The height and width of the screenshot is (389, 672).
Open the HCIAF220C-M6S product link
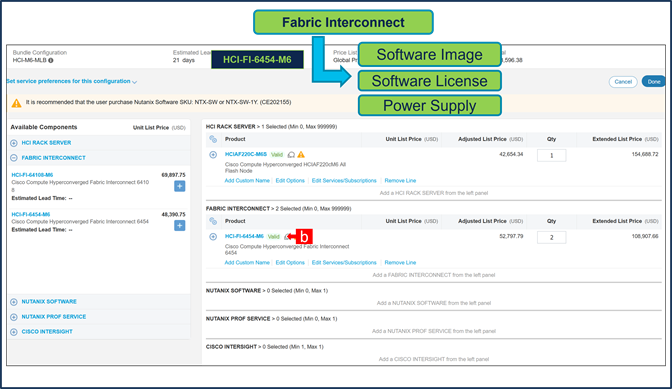point(246,154)
